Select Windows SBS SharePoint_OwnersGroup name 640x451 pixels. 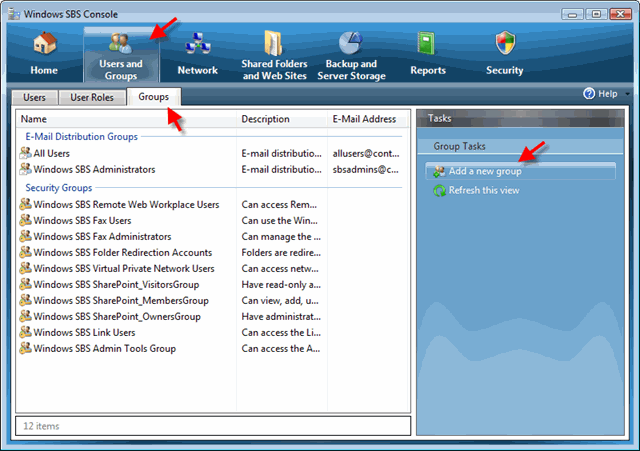pyautogui.click(x=117, y=316)
